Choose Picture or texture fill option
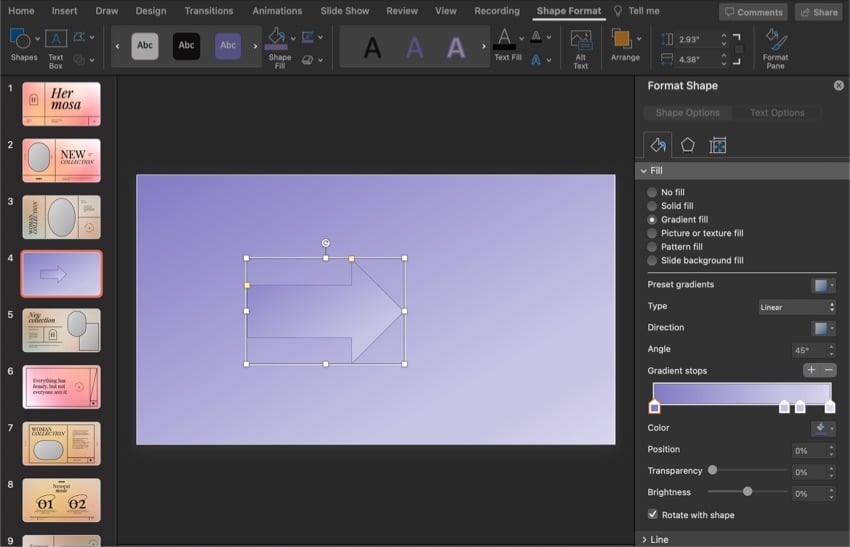Image resolution: width=850 pixels, height=547 pixels. pyautogui.click(x=652, y=233)
